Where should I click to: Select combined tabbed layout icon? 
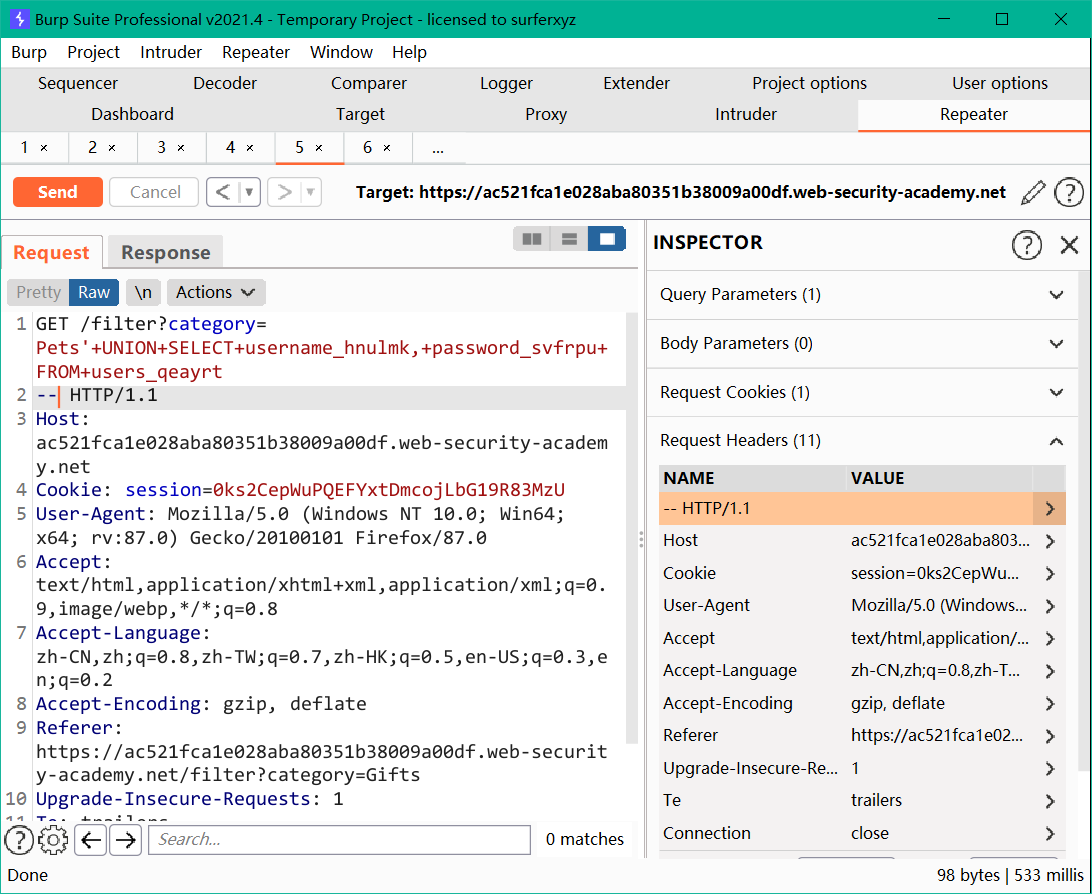click(x=607, y=239)
